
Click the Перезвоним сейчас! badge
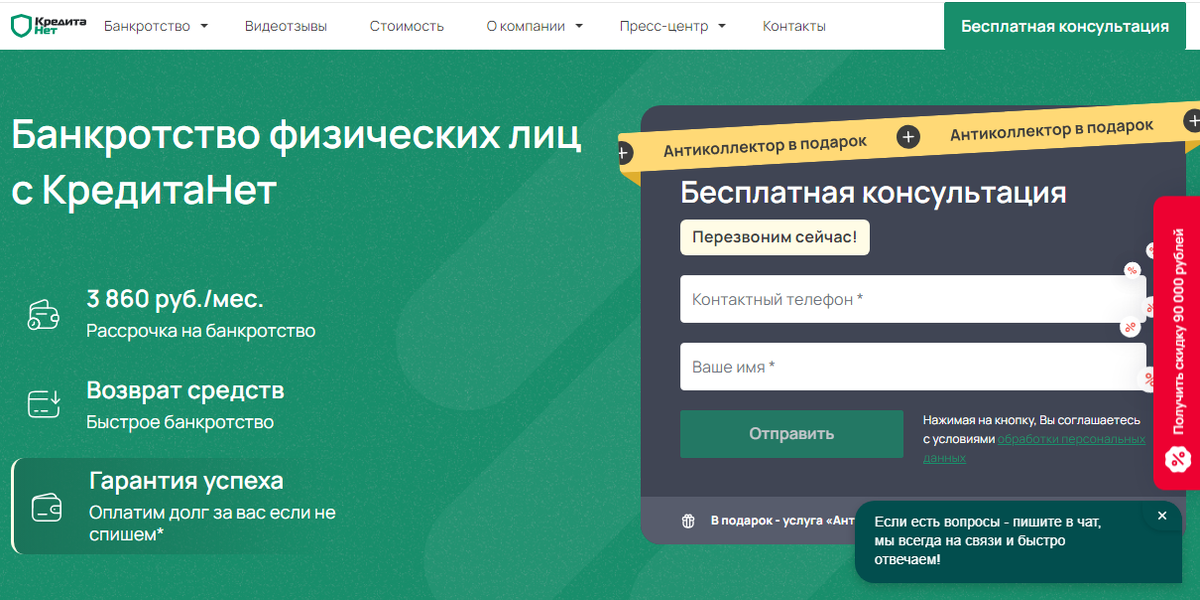pyautogui.click(x=775, y=238)
